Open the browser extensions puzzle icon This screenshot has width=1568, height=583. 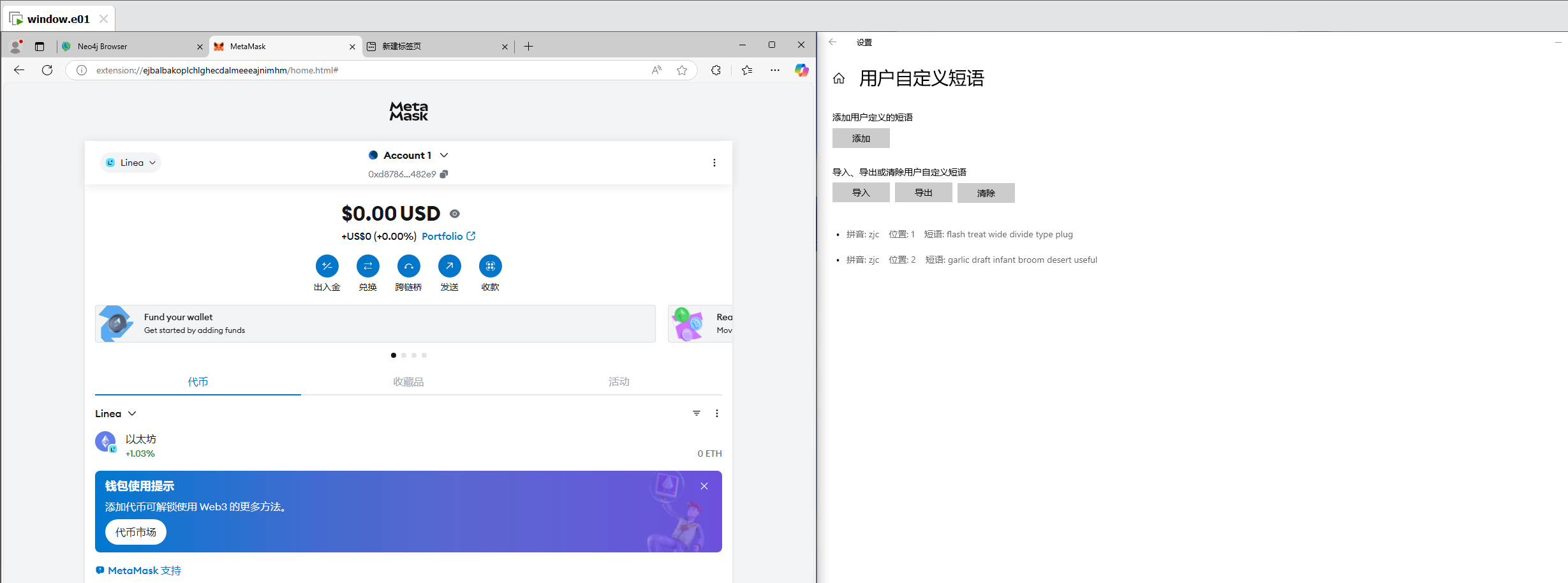[x=716, y=70]
